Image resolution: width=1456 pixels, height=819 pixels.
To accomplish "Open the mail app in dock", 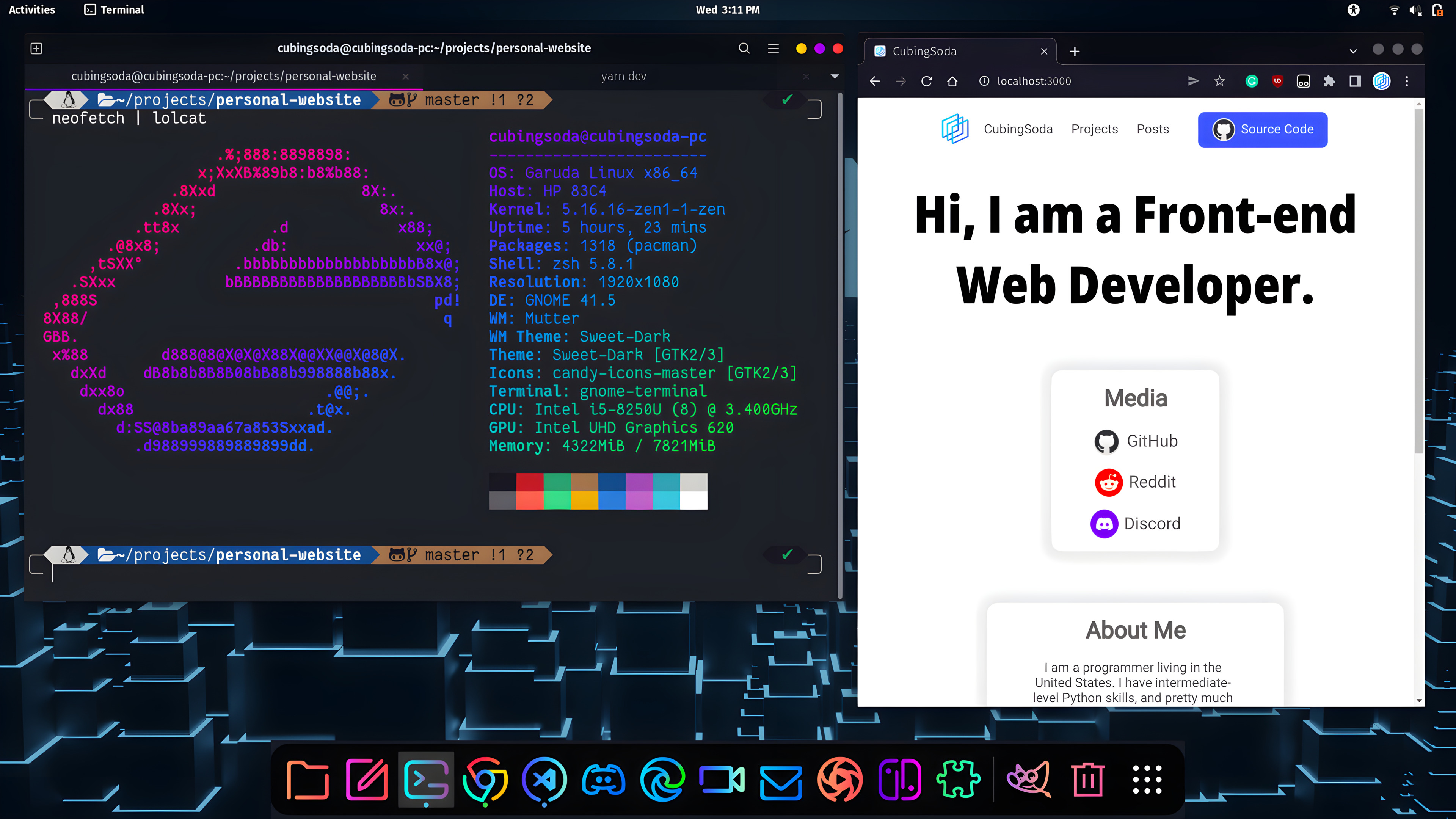I will (x=781, y=783).
